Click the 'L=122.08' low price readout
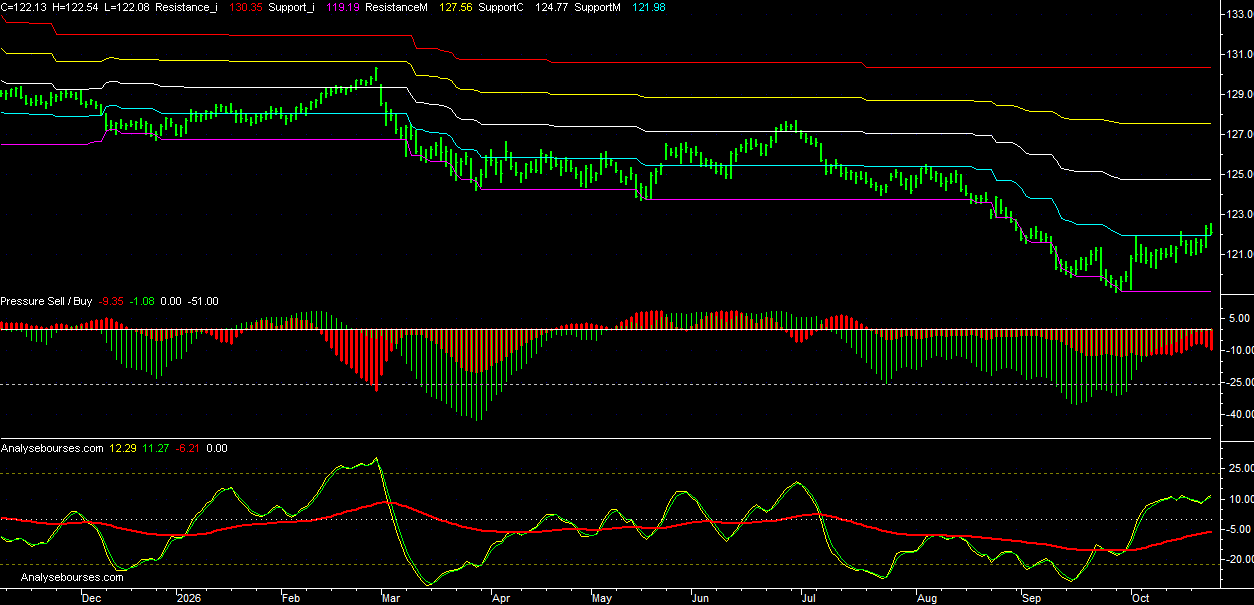Viewport: 1254px width, 605px height. coord(127,7)
